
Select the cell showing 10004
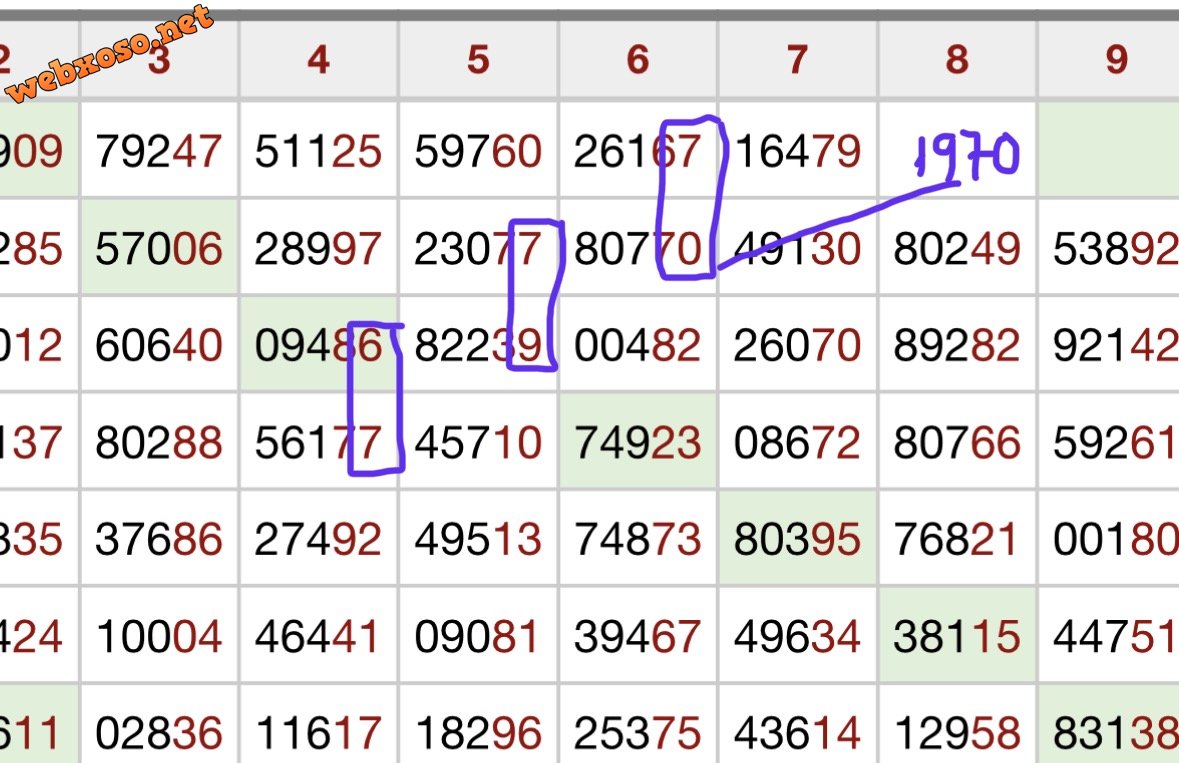click(x=159, y=636)
